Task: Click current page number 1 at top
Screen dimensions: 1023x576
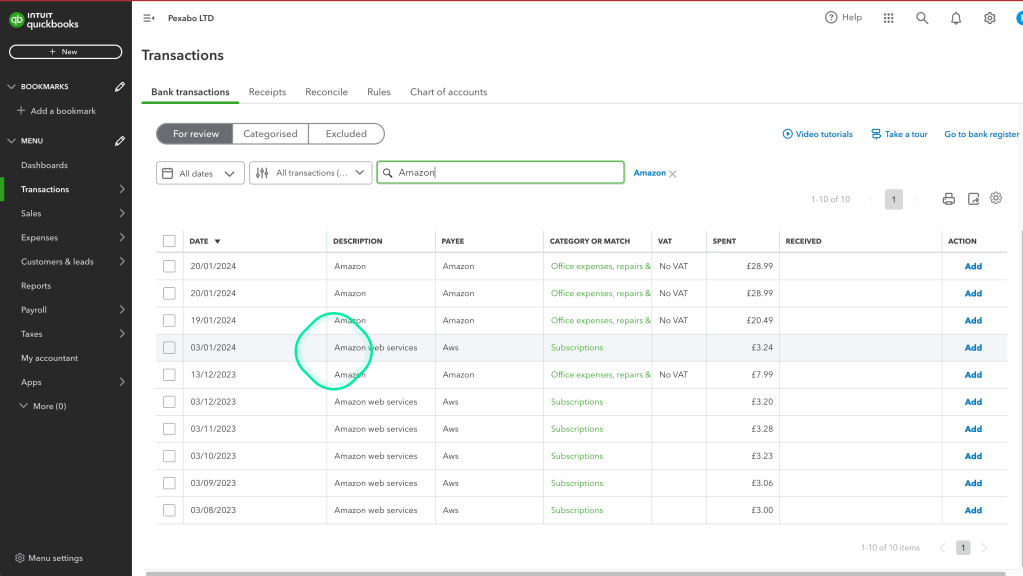Action: pos(894,200)
